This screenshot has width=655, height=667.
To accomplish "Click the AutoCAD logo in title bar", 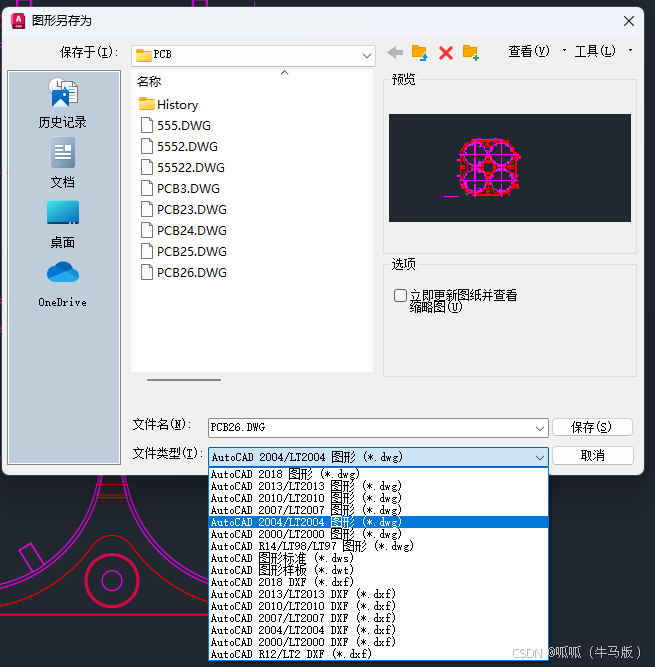I will 18,21.
